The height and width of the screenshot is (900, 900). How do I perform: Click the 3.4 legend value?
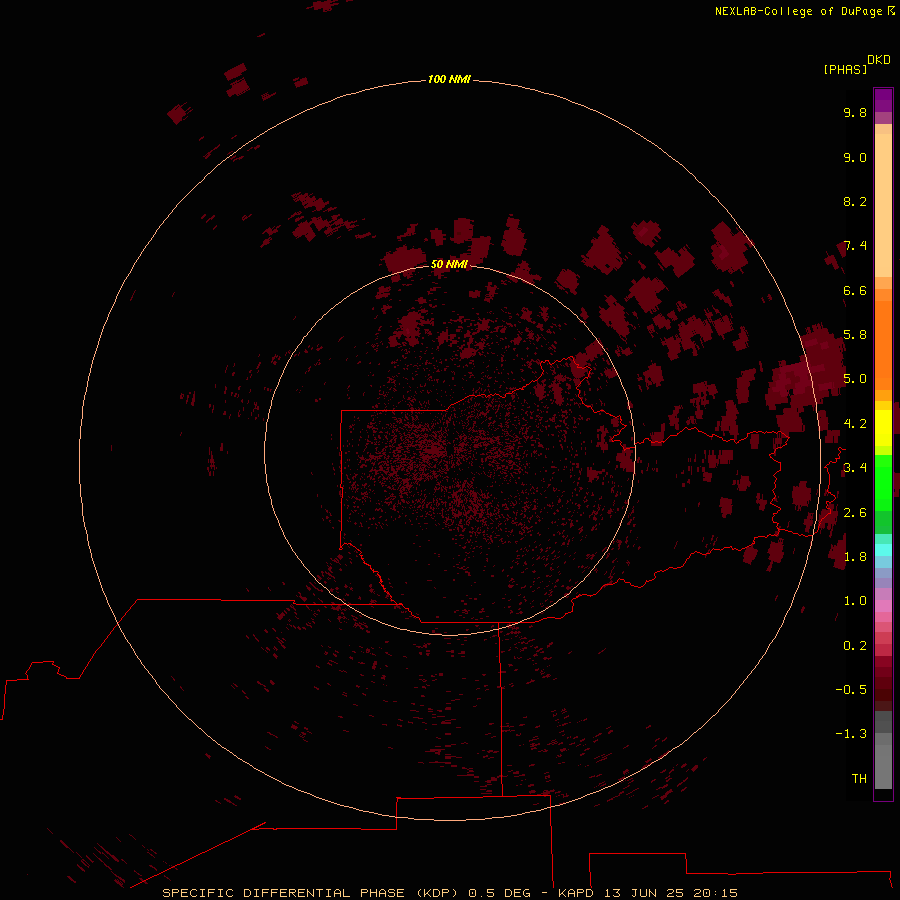click(x=855, y=467)
